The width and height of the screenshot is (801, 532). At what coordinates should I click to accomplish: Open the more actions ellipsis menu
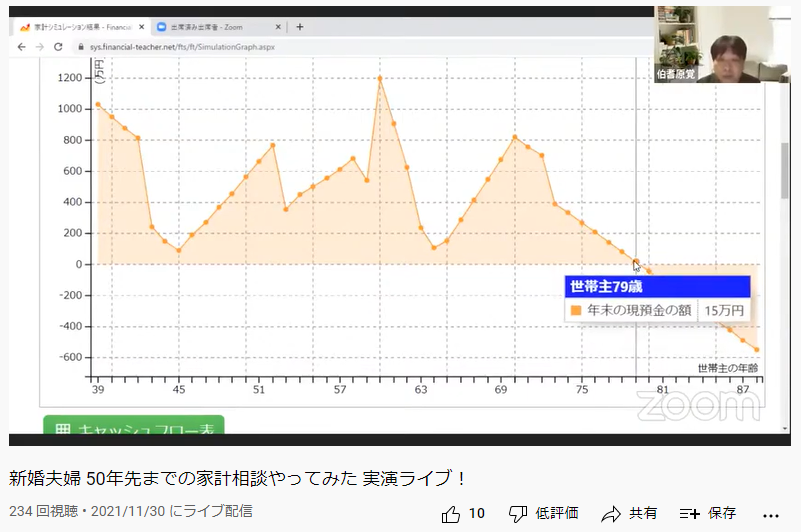770,516
